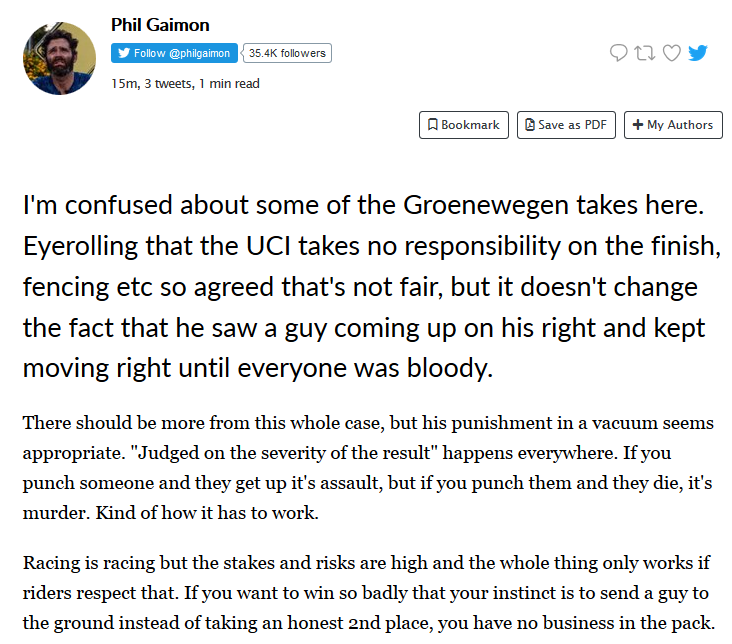Click the bookmark ribbon icon
Viewport: 732px width, 644px height.
coord(432,125)
